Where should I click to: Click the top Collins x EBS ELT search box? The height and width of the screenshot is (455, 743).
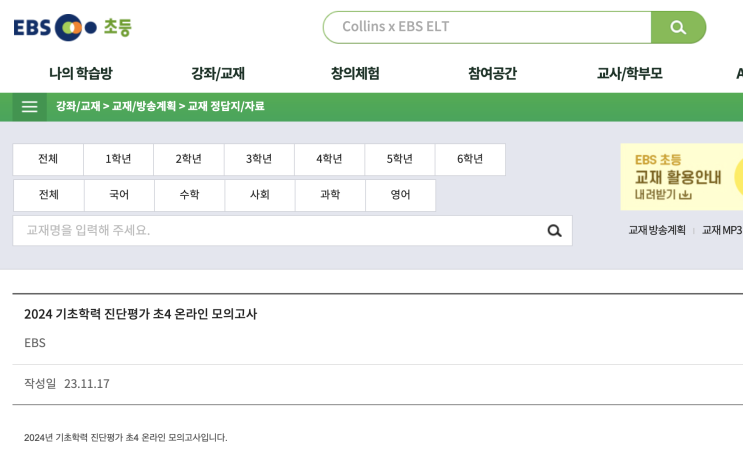487,27
